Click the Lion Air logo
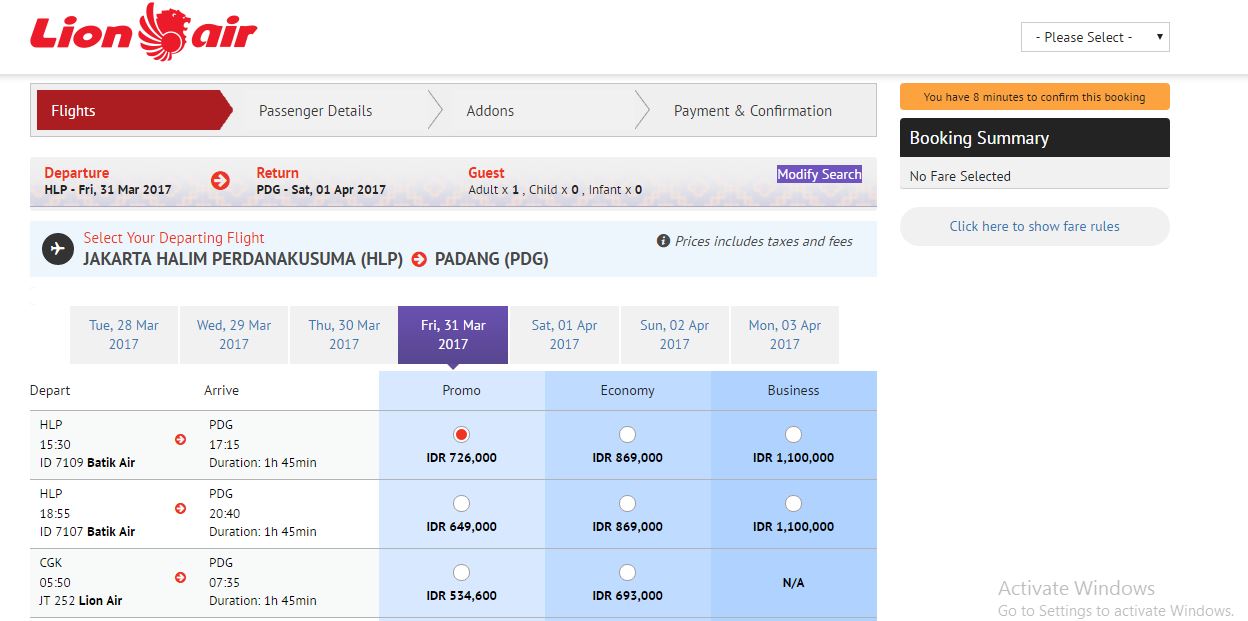The image size is (1248, 621). (x=143, y=31)
